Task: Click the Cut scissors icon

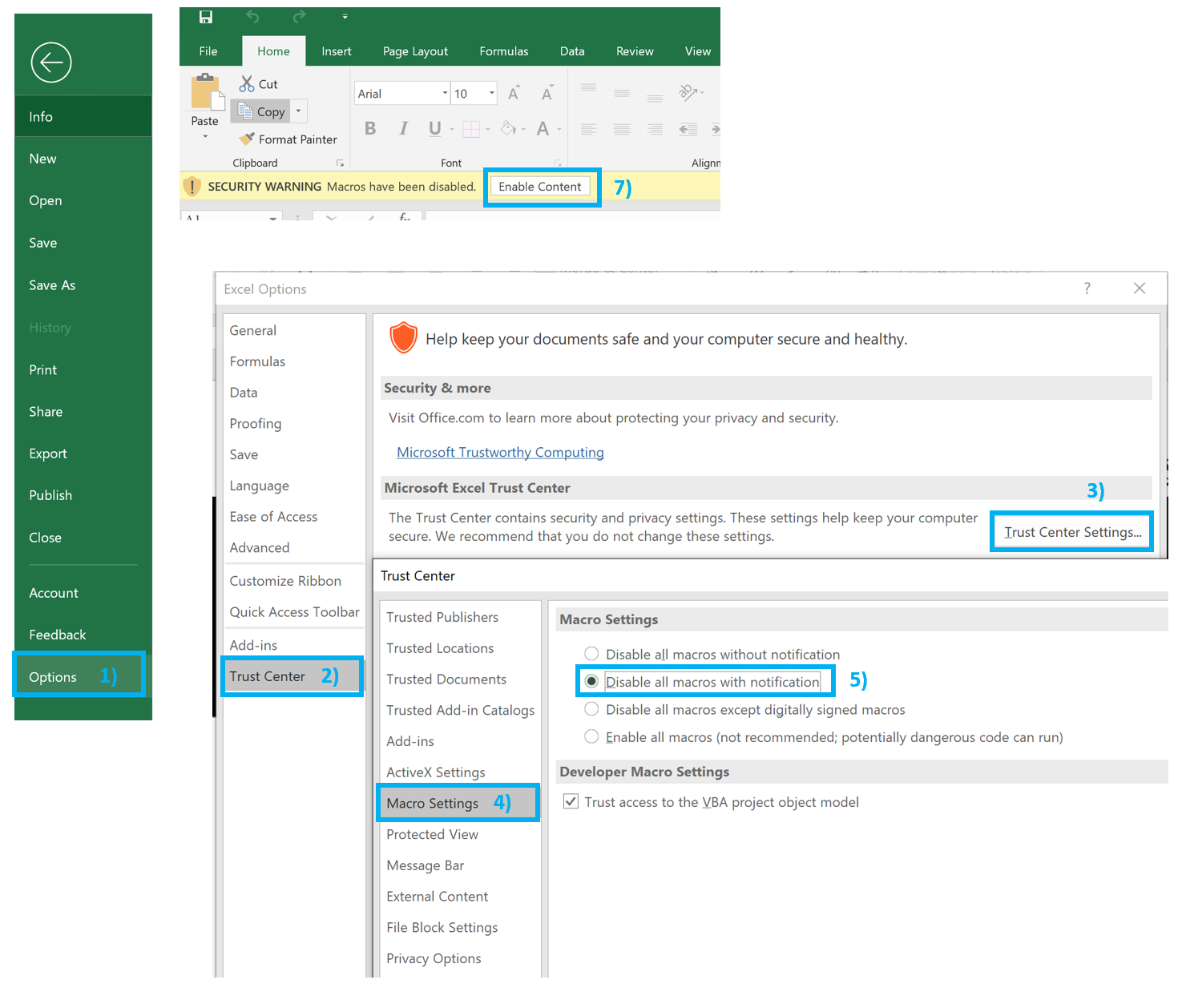Action: click(247, 83)
